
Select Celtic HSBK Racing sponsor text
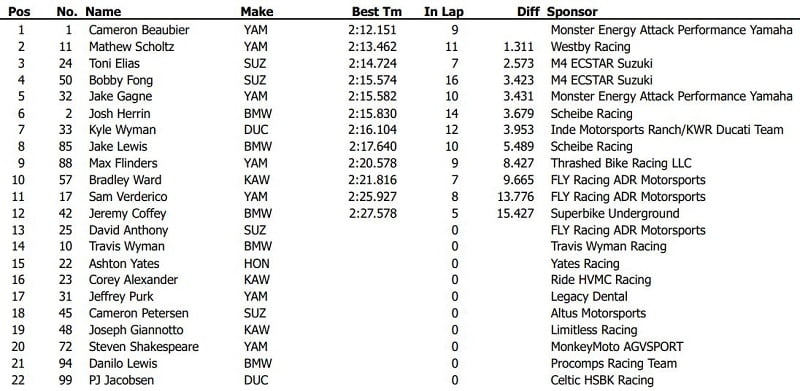click(602, 380)
